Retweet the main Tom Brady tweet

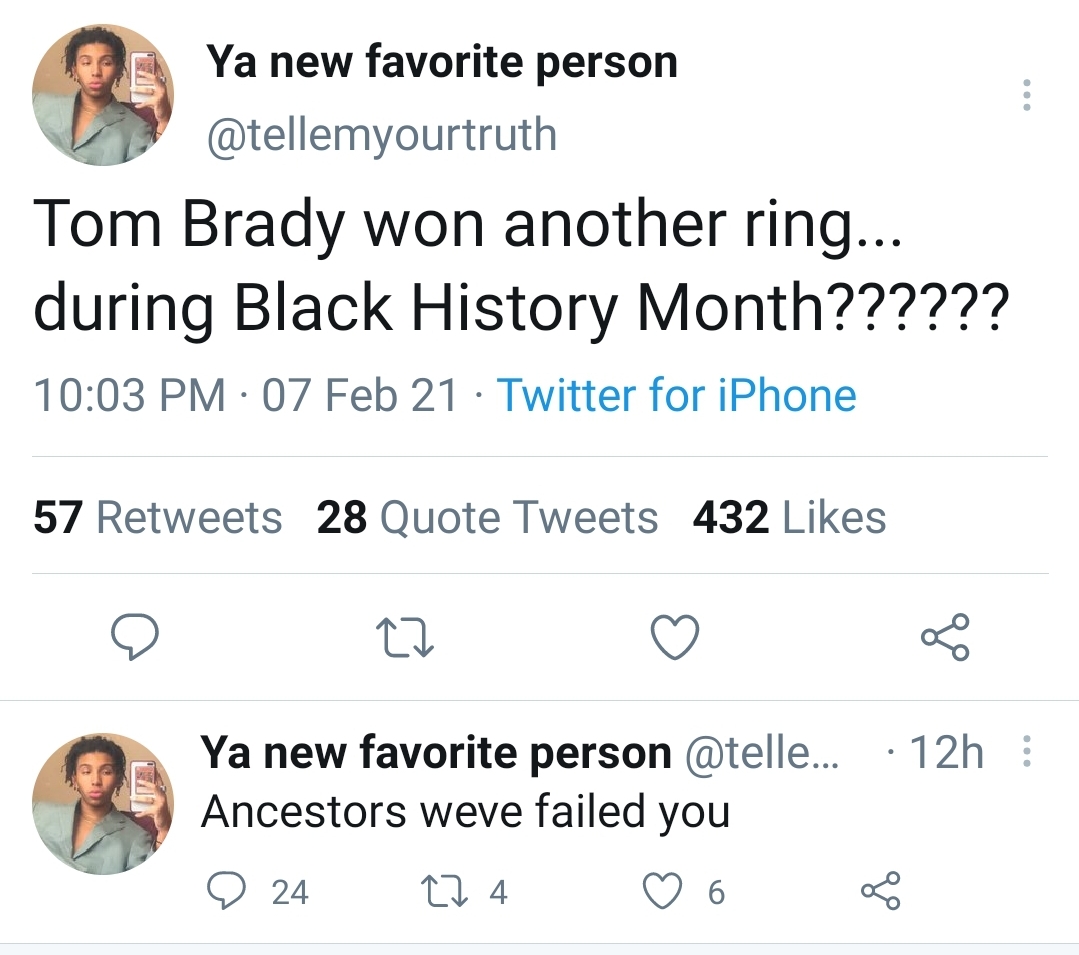coord(406,639)
